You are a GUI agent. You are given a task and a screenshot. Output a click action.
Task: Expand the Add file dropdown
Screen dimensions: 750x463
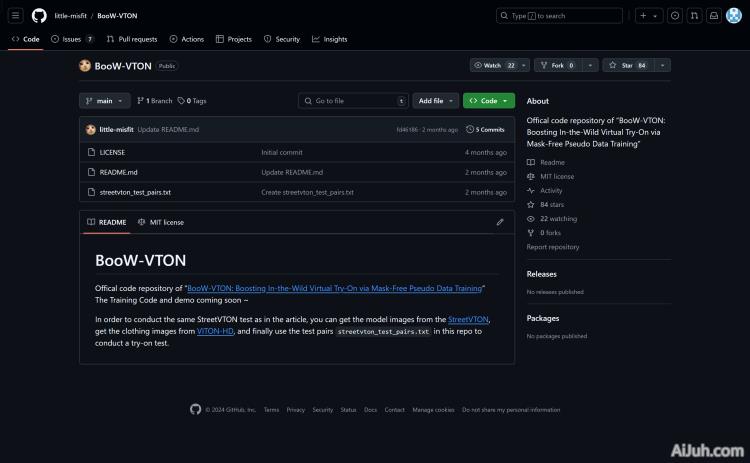pos(435,101)
